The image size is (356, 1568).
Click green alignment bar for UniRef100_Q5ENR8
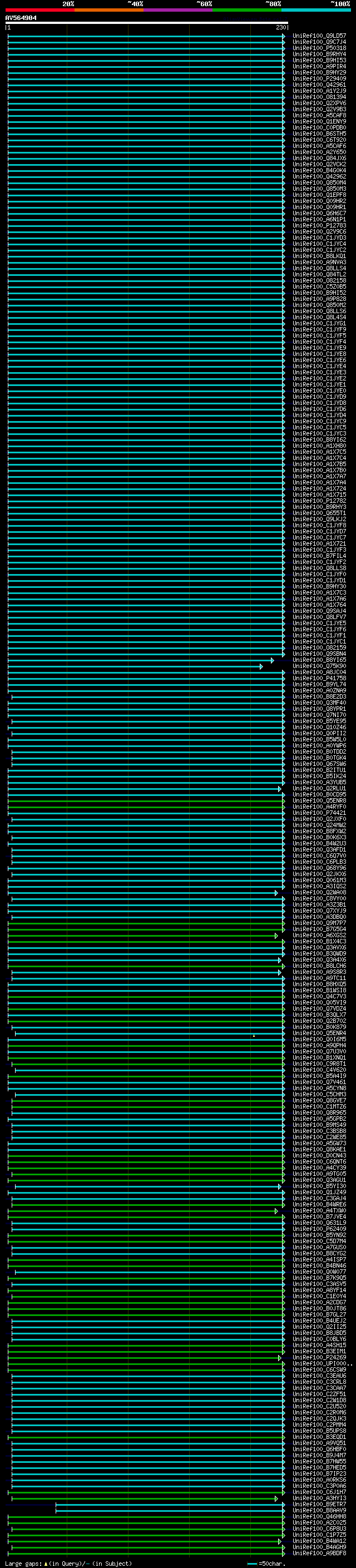tap(146, 801)
